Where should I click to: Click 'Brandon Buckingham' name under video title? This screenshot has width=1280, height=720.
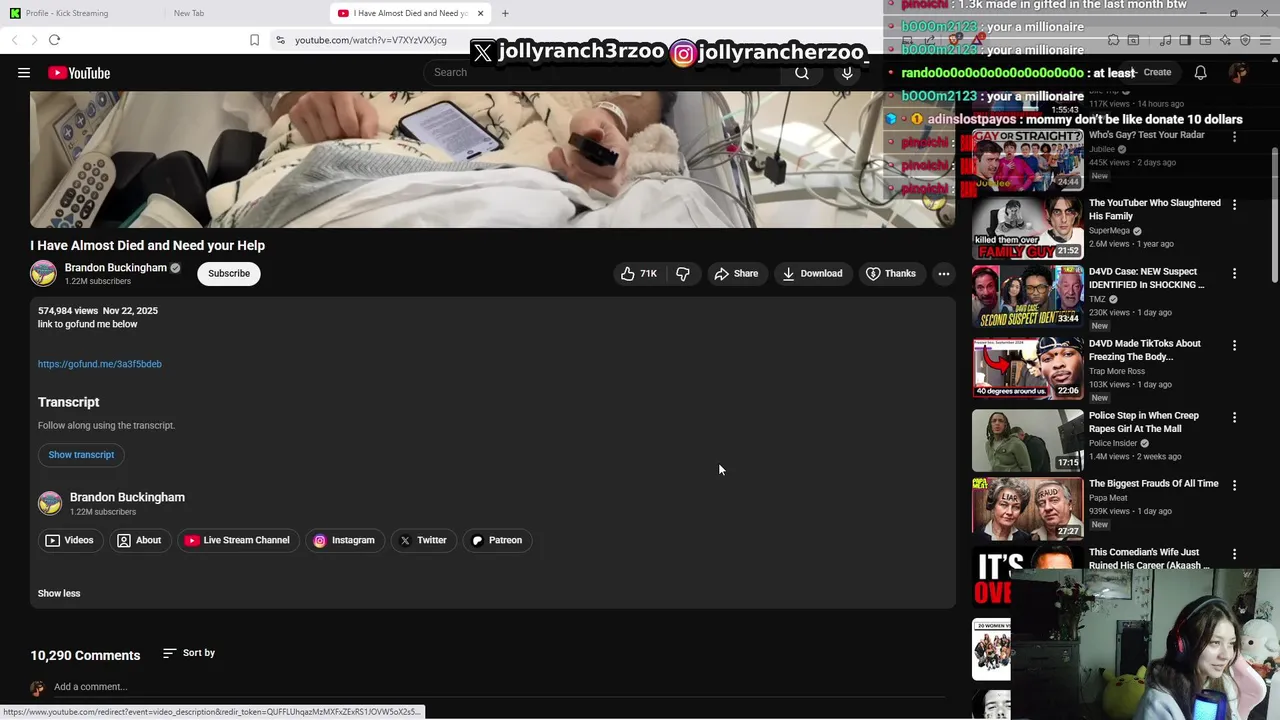pos(116,268)
